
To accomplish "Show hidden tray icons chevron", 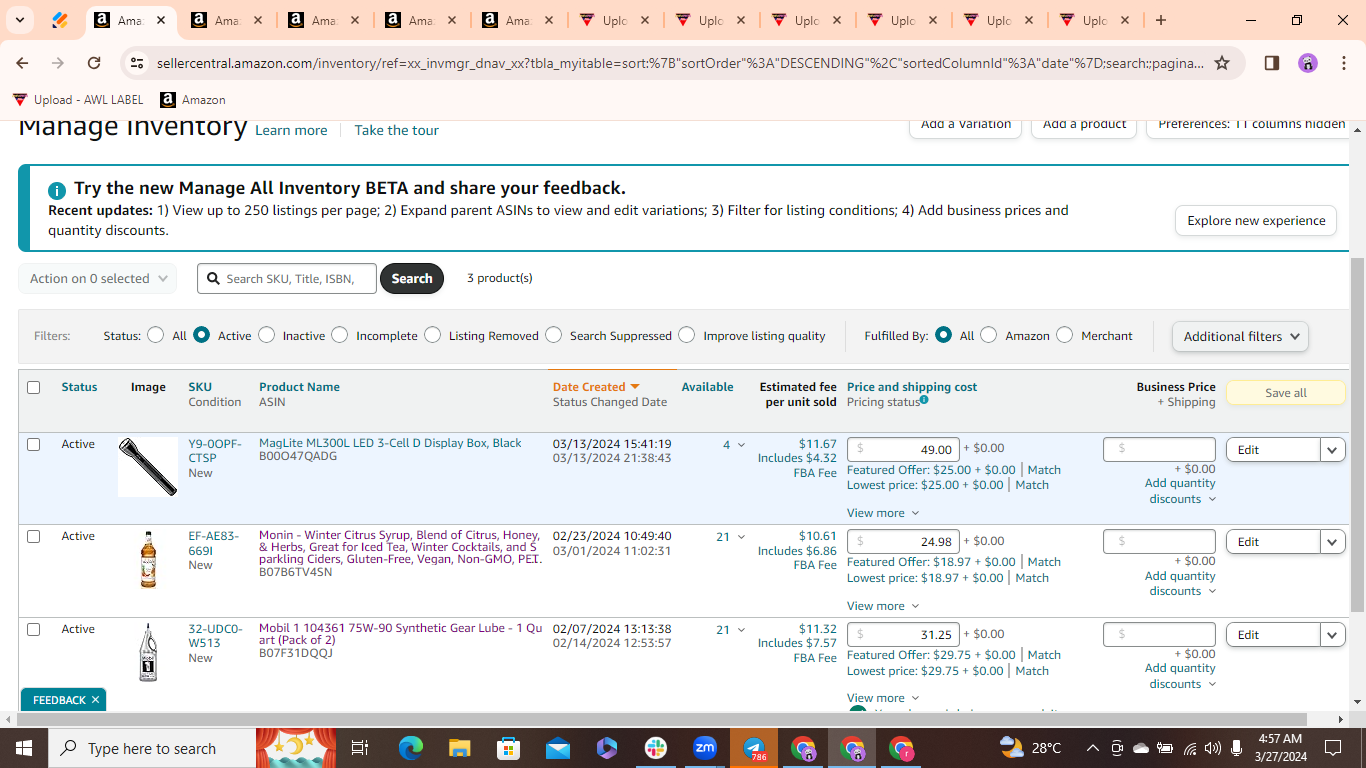I will [x=1092, y=748].
